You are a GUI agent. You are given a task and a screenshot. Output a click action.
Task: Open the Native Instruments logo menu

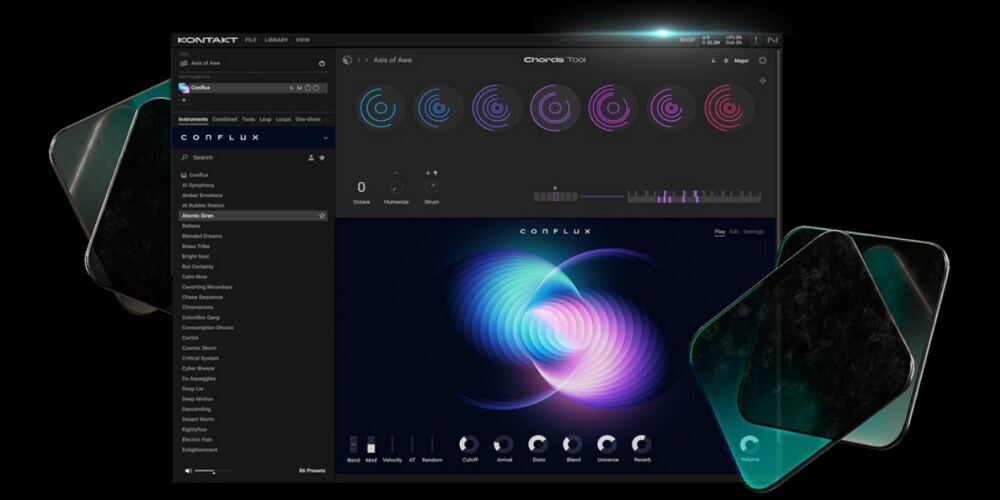coord(772,40)
